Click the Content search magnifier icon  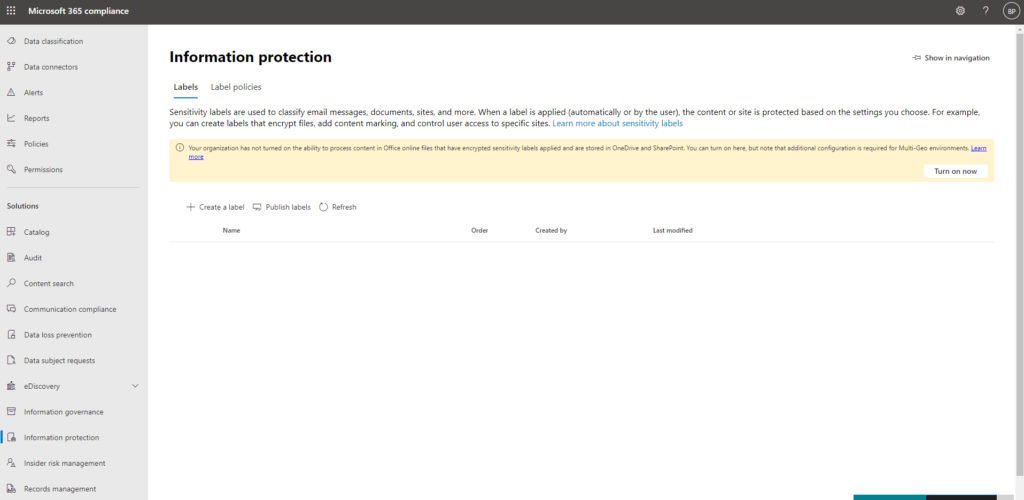10,283
